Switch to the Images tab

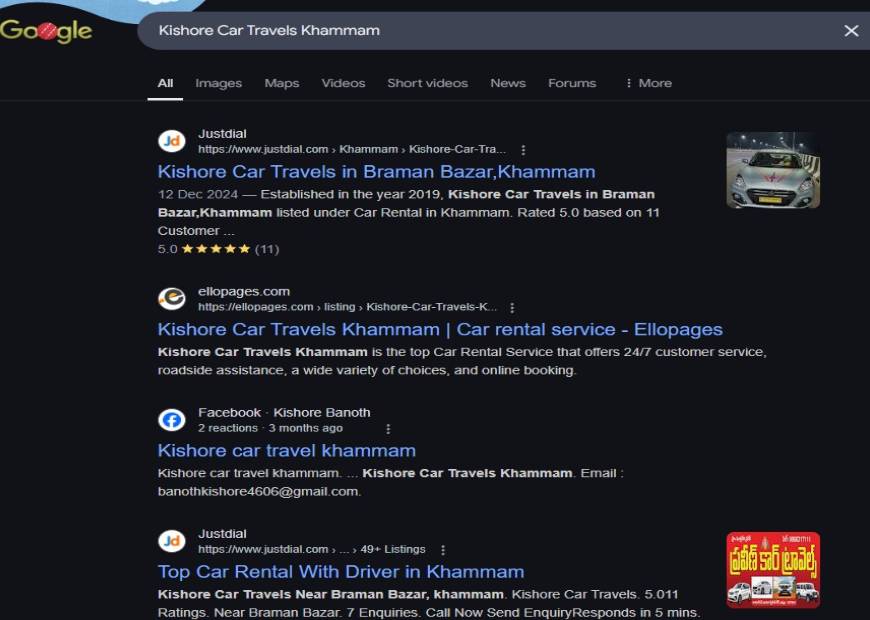click(x=219, y=83)
